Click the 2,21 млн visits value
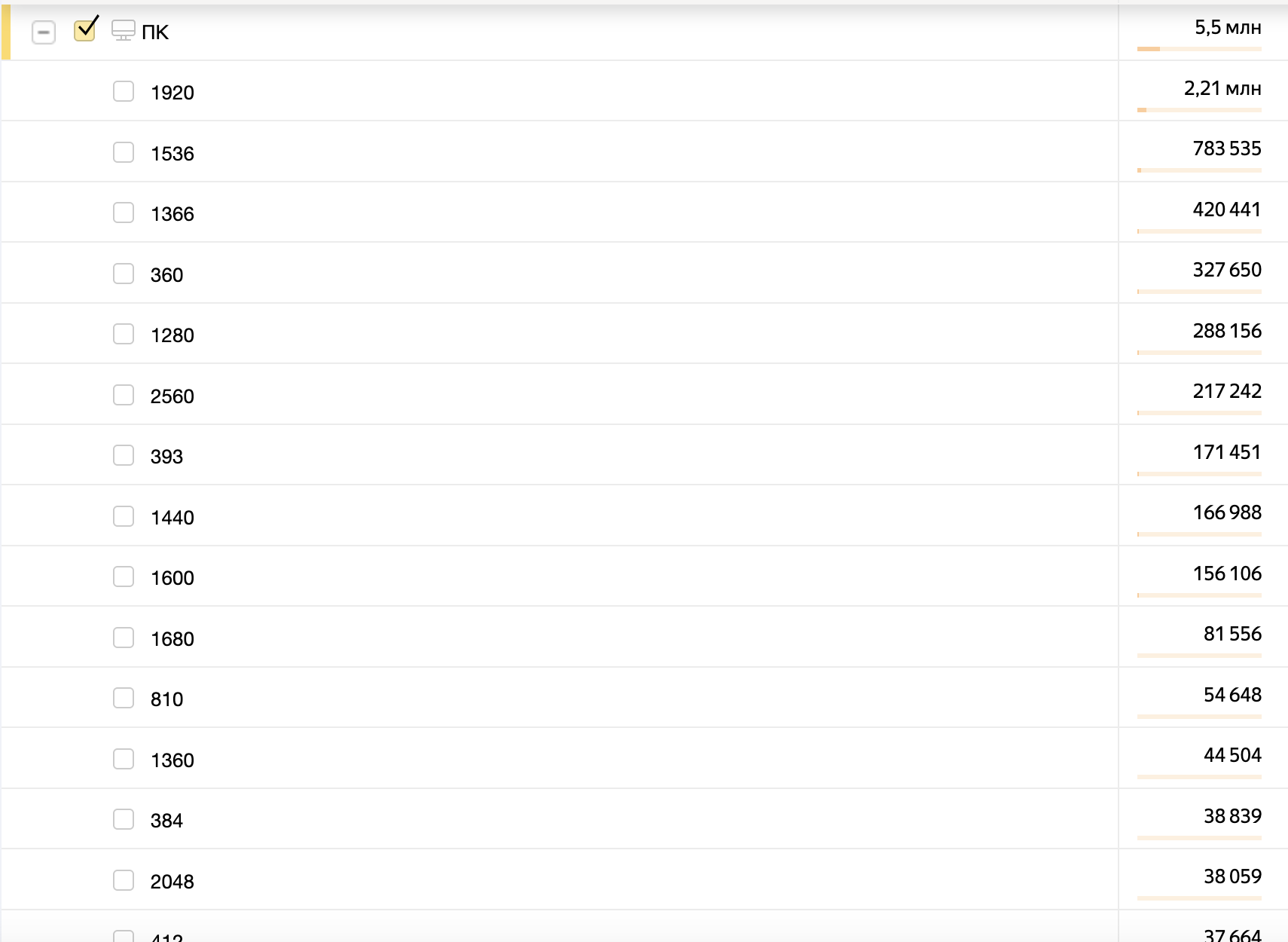The width and height of the screenshot is (1288, 942). click(x=1222, y=89)
